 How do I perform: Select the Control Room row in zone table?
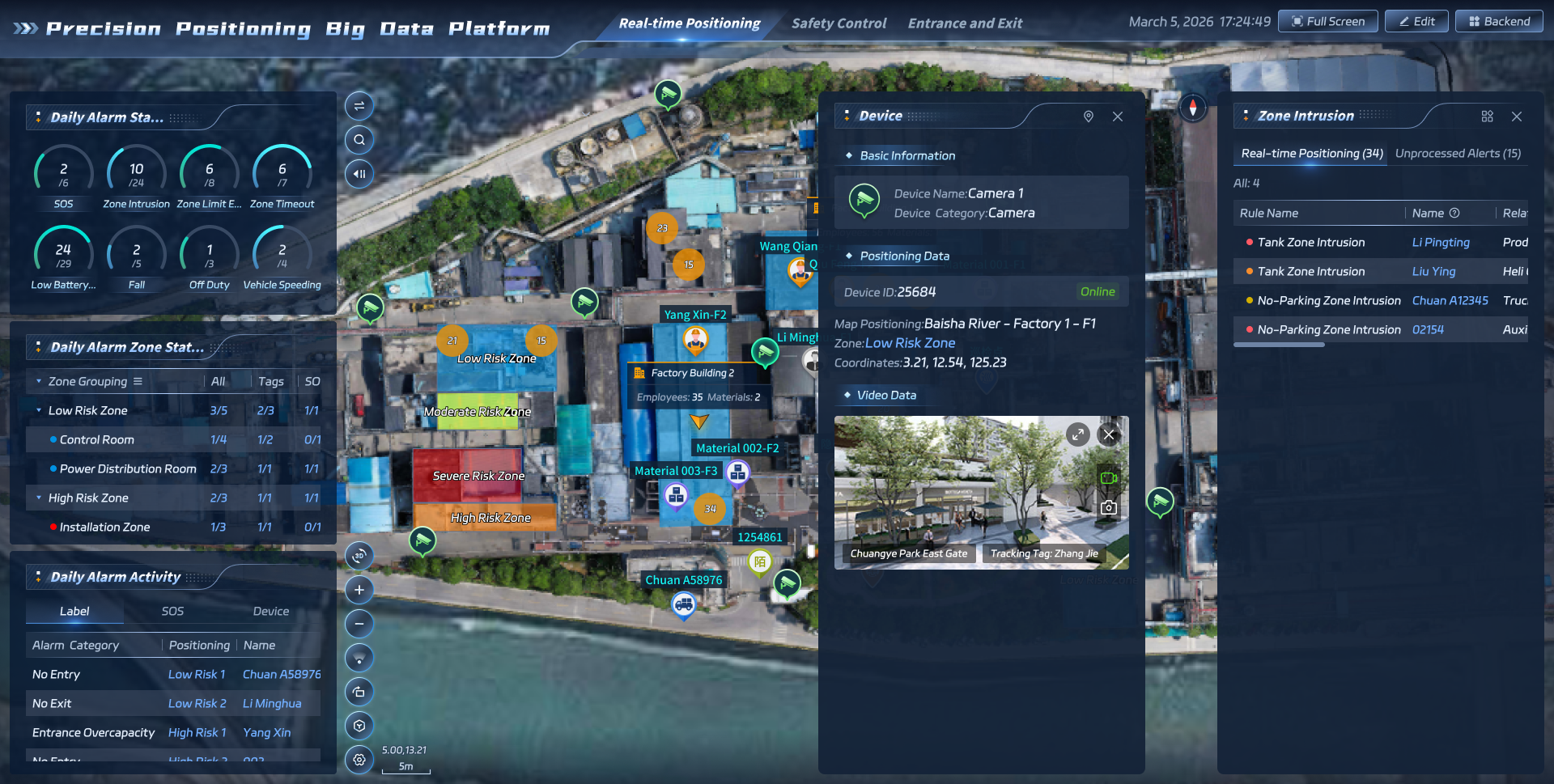[173, 439]
